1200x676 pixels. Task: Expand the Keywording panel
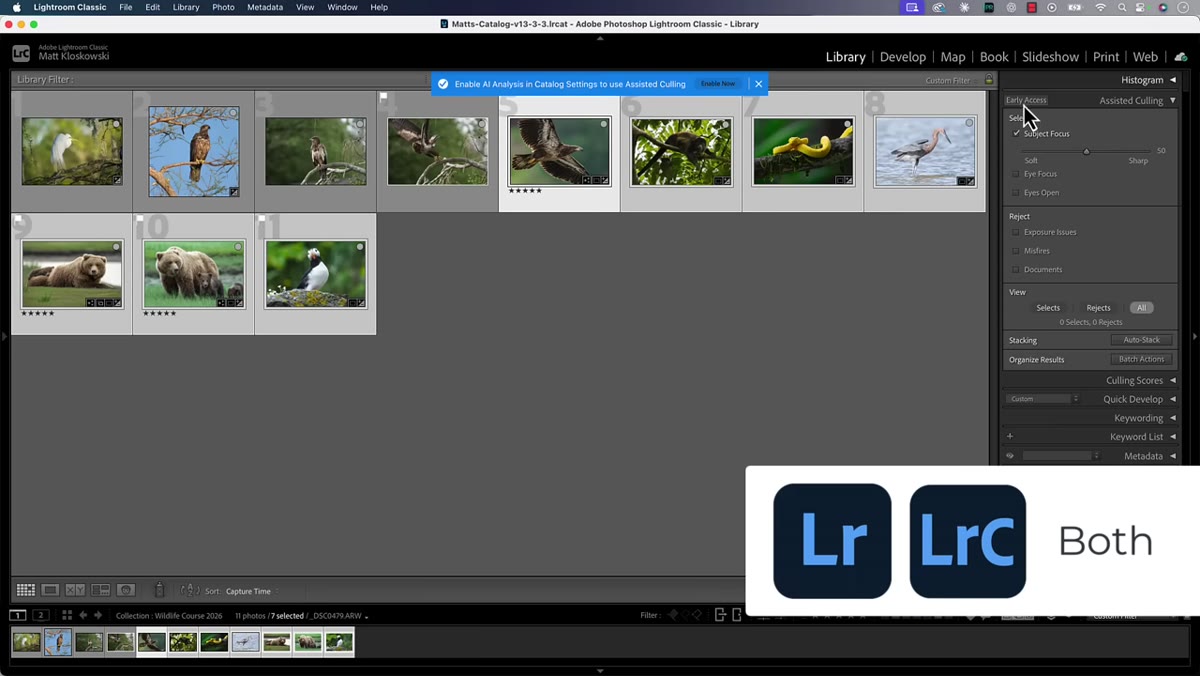click(x=1173, y=418)
